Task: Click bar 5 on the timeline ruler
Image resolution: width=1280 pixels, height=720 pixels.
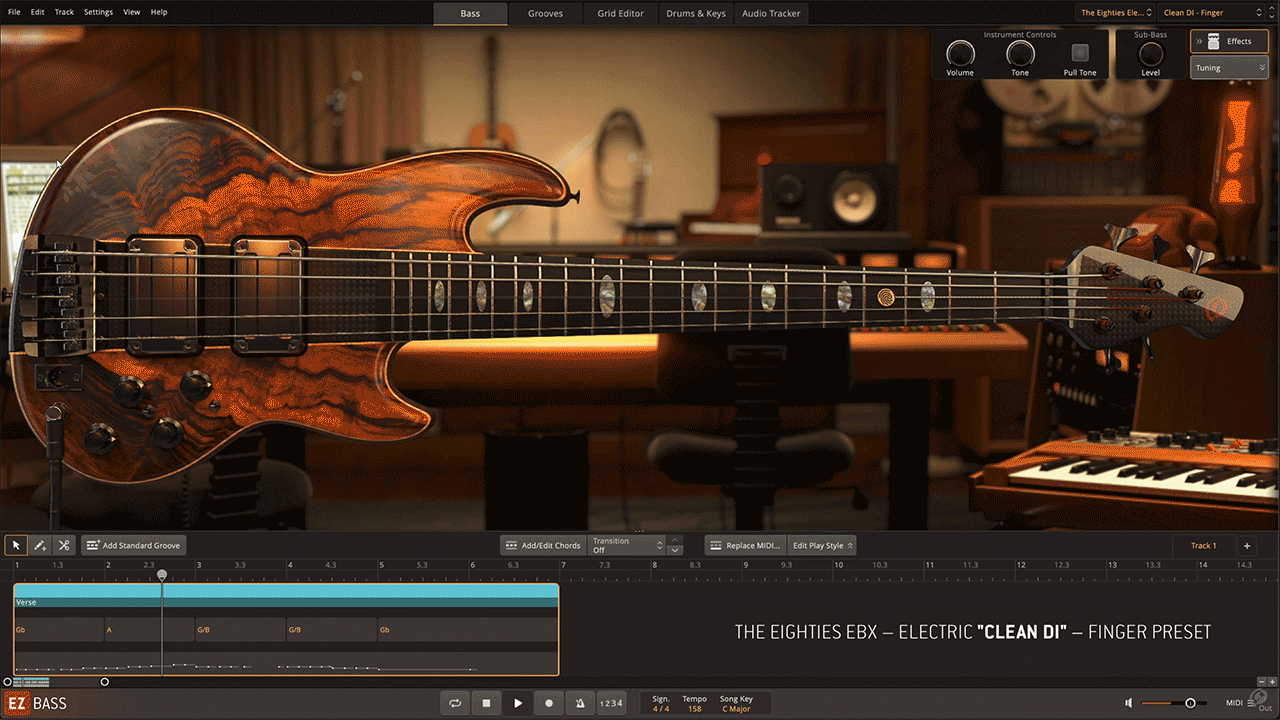Action: pyautogui.click(x=381, y=565)
